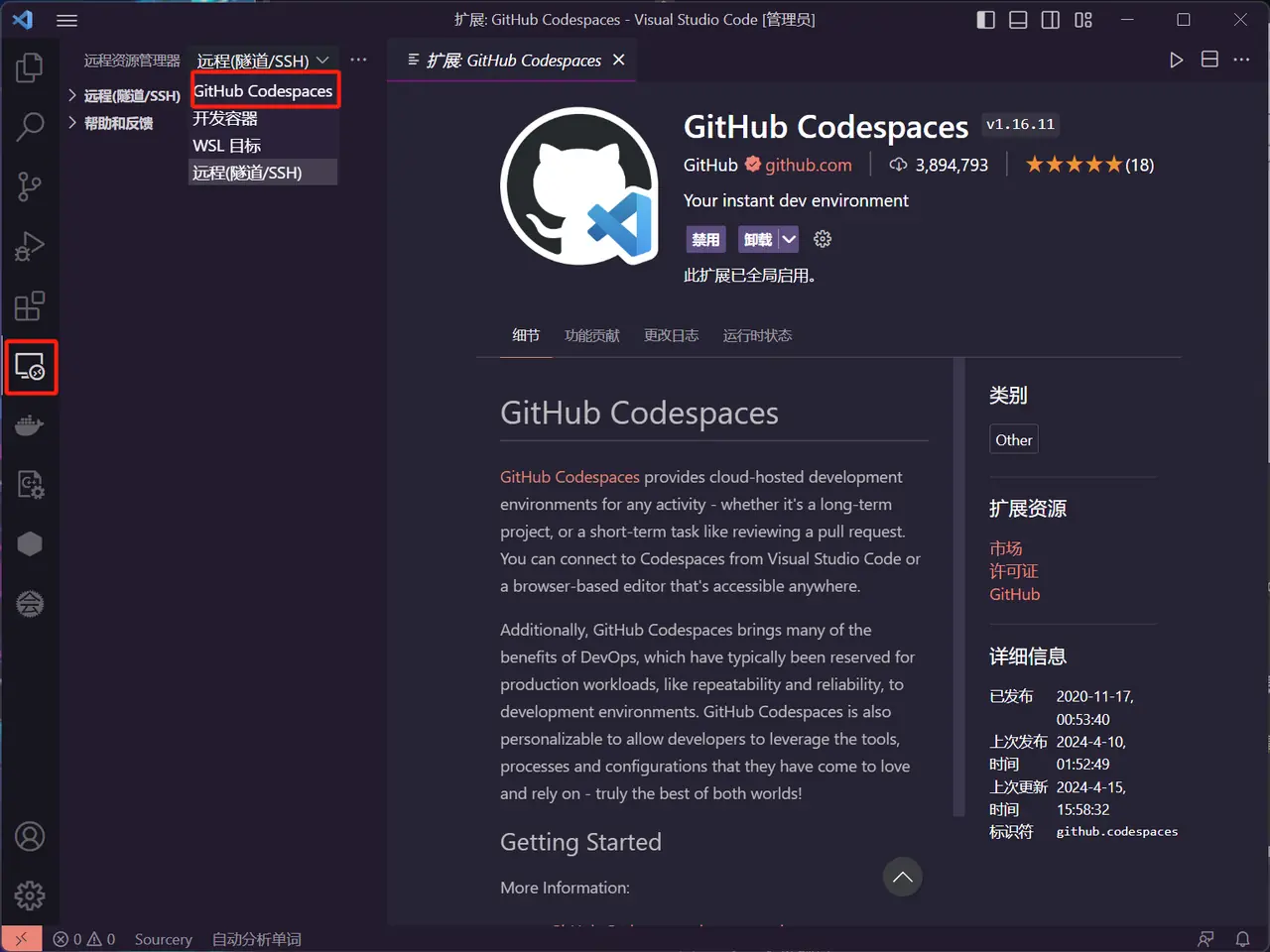Click the 禁用 button

[x=705, y=239]
